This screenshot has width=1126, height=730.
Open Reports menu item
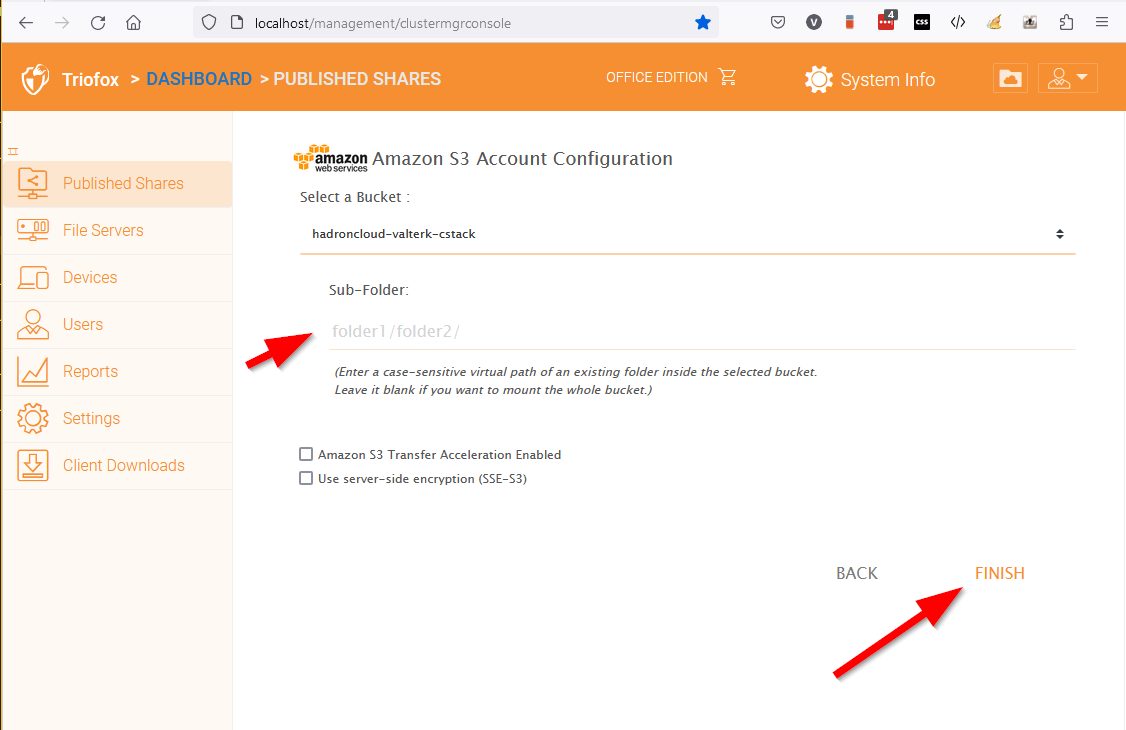point(117,372)
